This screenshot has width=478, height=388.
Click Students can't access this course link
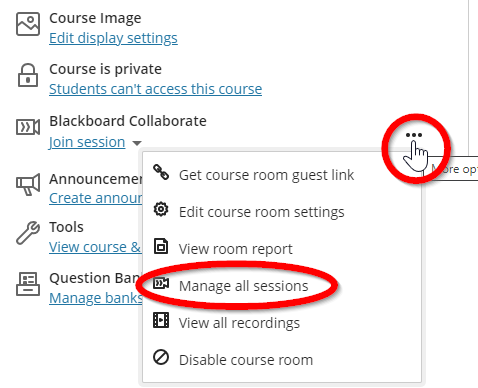(155, 89)
